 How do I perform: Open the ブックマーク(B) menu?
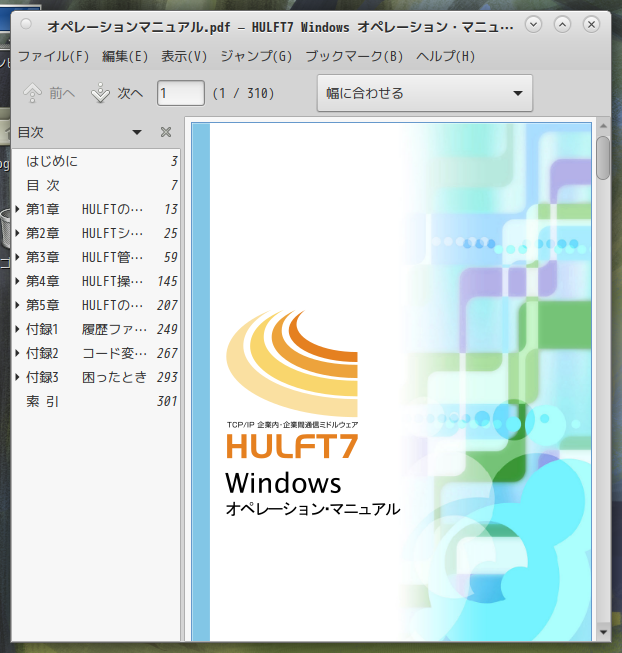click(354, 56)
